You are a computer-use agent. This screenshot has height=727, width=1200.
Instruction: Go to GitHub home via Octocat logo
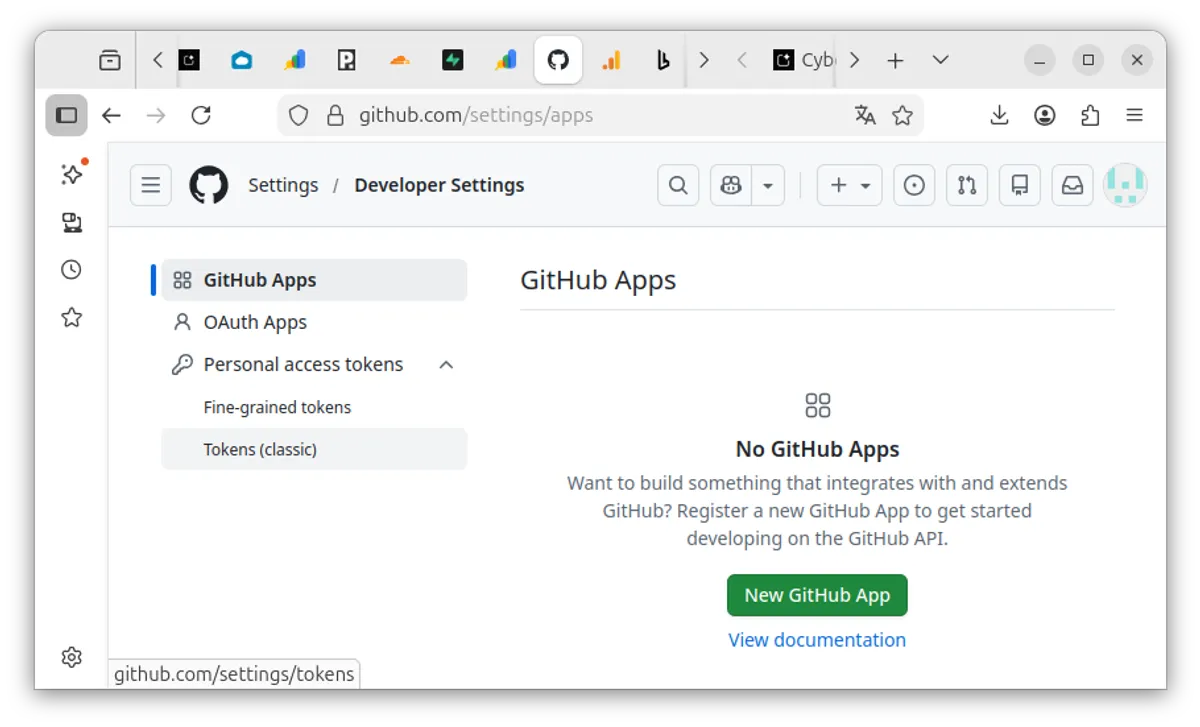pyautogui.click(x=209, y=185)
